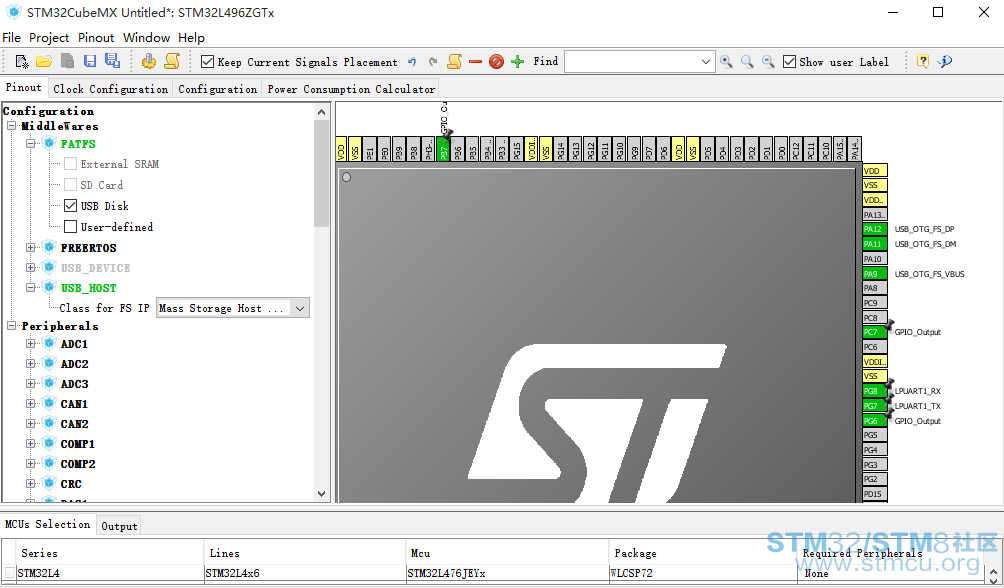
Task: Toggle Keep Current Signals Placement checkbox
Action: (207, 61)
